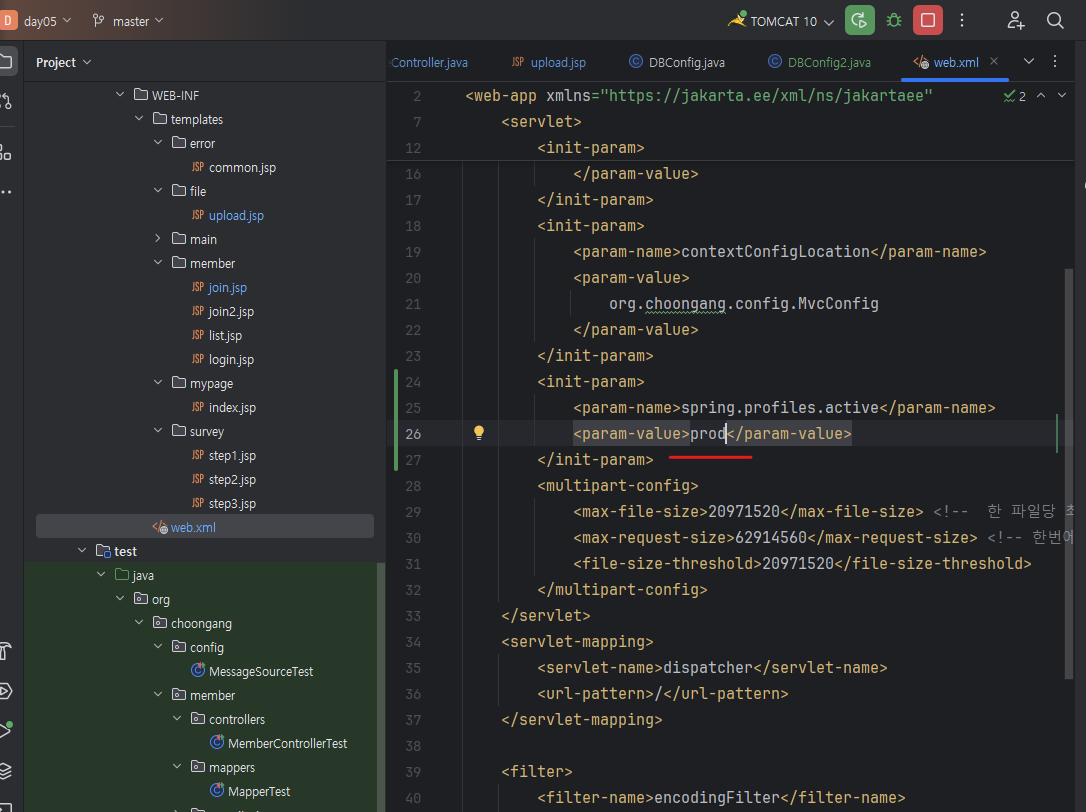Viewport: 1086px width, 812px height.
Task: Collapse the test folder
Action: pos(82,550)
